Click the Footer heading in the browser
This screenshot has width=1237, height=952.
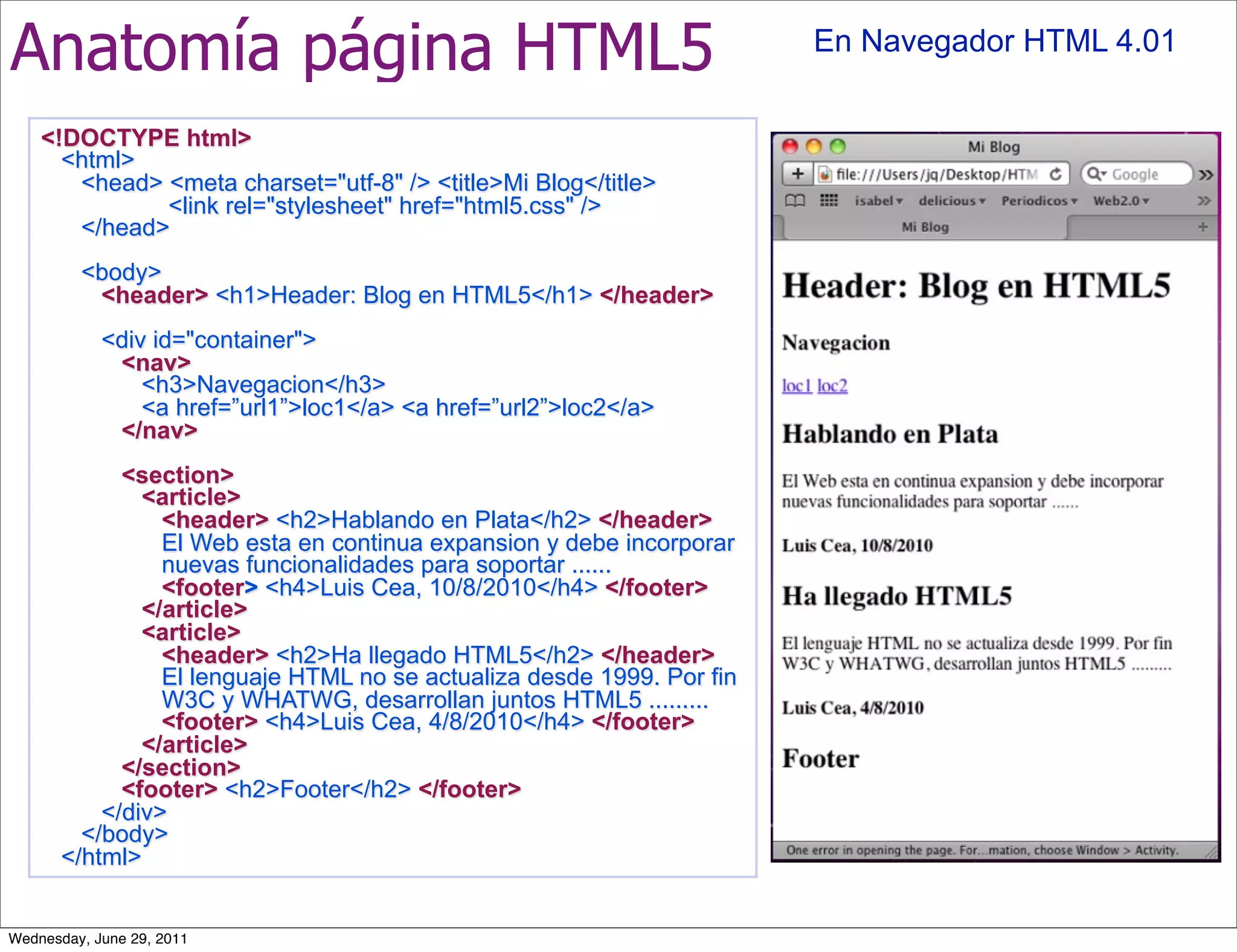pyautogui.click(x=820, y=759)
